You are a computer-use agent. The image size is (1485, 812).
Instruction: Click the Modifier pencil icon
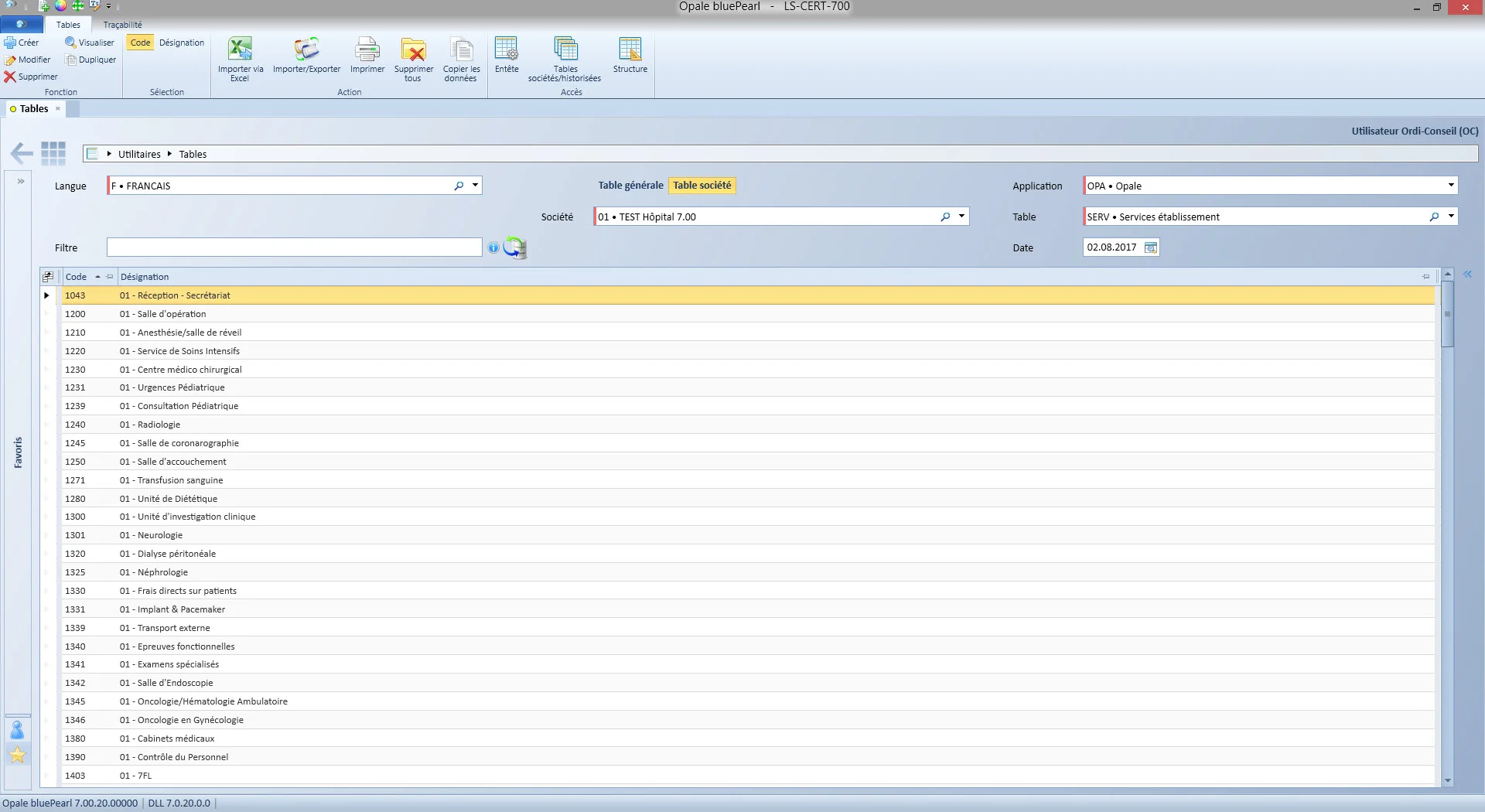(x=10, y=60)
